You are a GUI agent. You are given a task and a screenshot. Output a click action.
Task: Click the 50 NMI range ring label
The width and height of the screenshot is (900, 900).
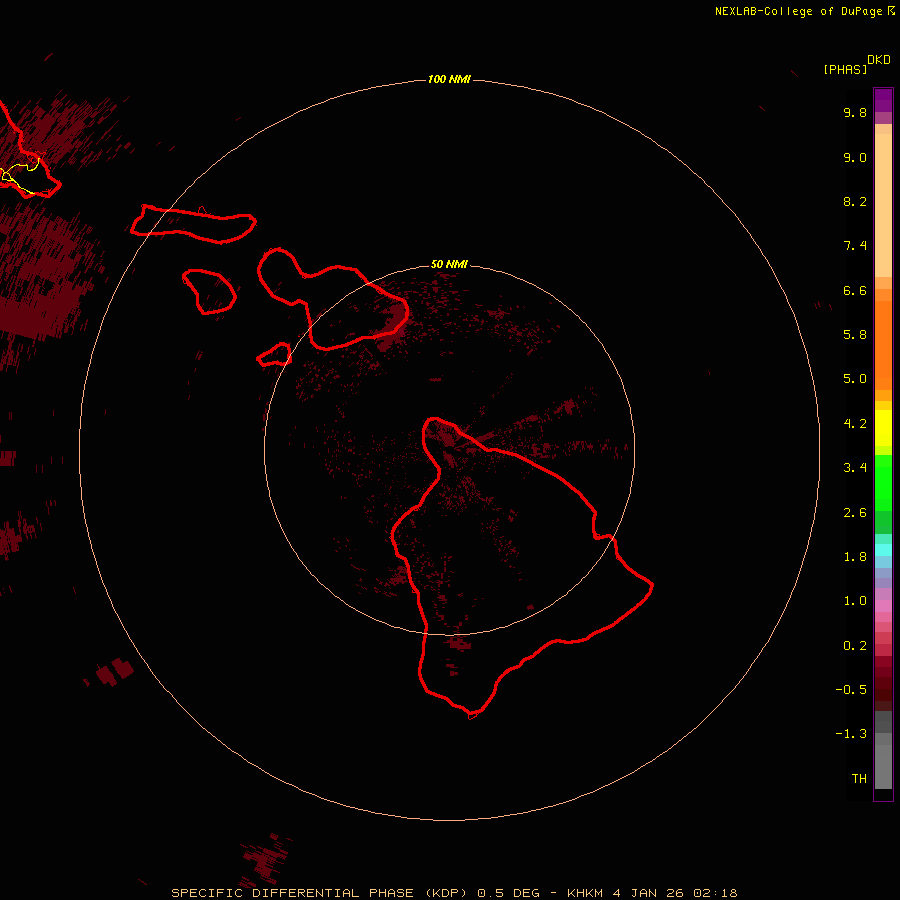(449, 264)
